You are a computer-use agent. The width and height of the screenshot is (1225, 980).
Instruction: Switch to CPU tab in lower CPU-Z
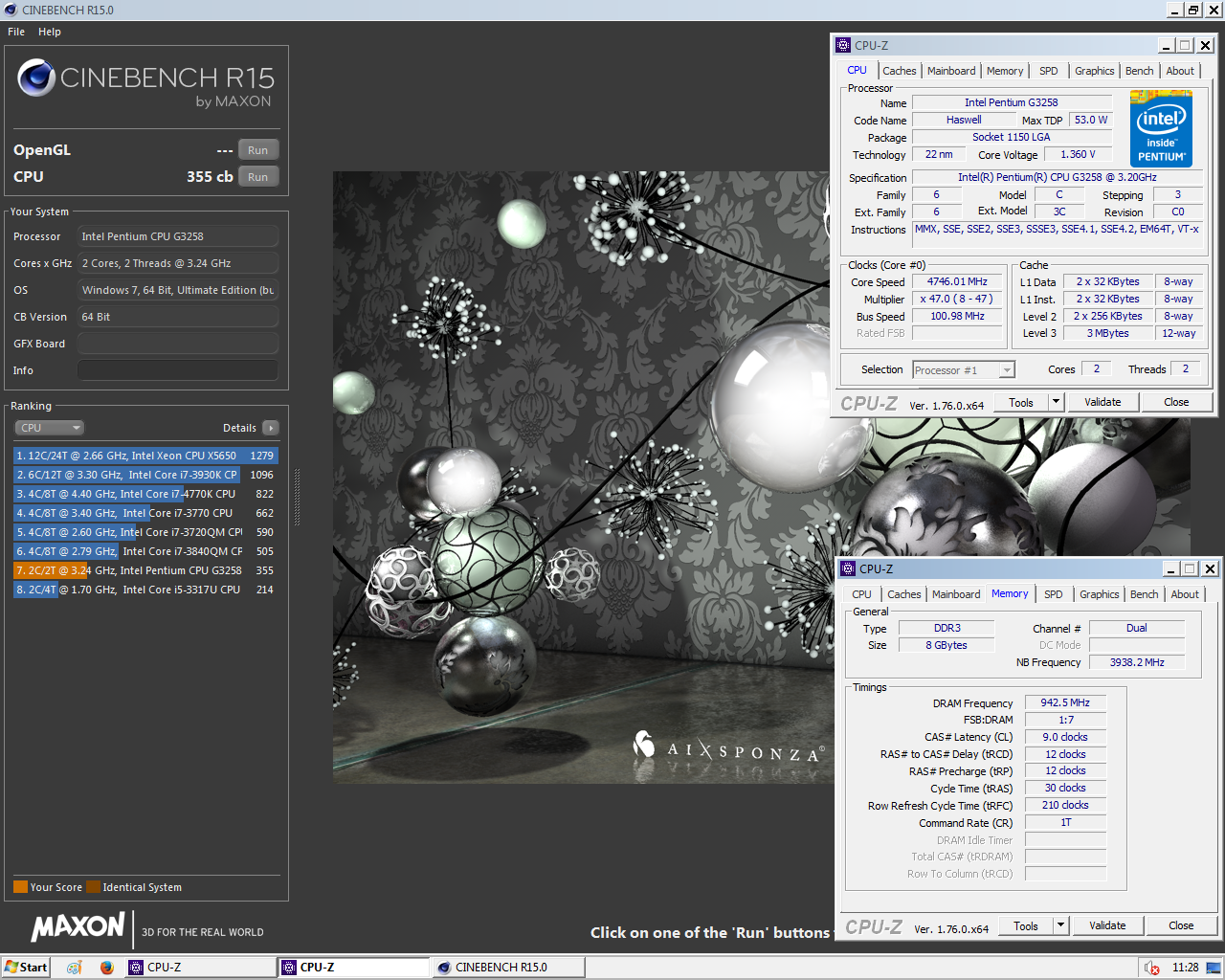(862, 594)
